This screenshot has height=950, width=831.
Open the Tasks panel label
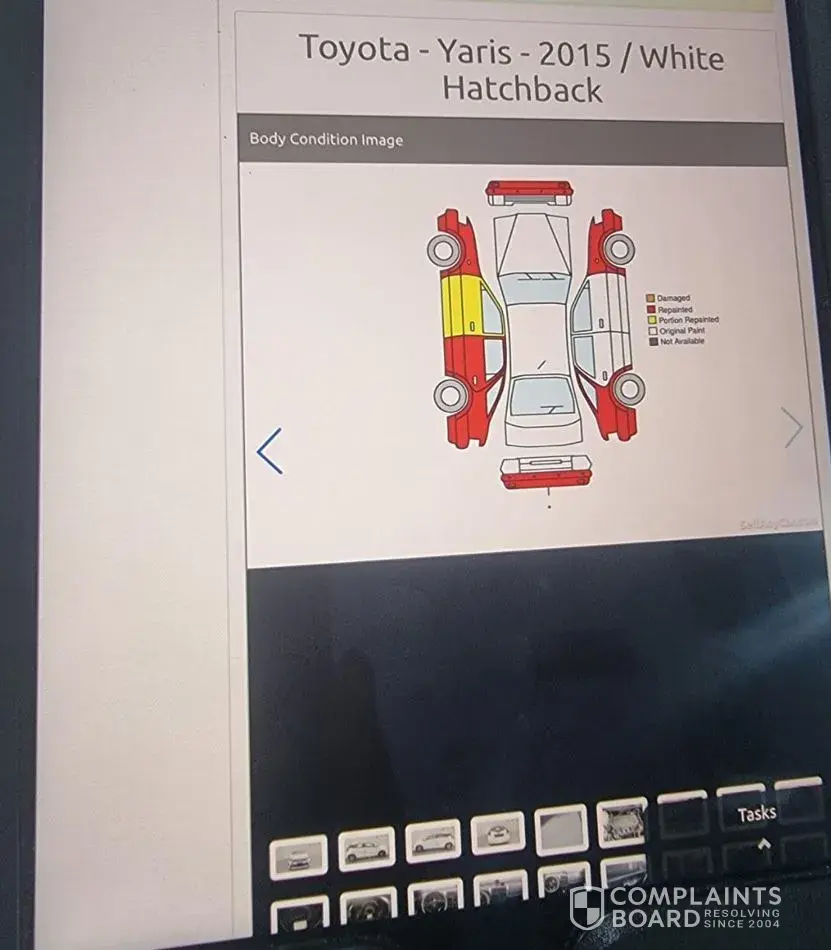pyautogui.click(x=757, y=813)
